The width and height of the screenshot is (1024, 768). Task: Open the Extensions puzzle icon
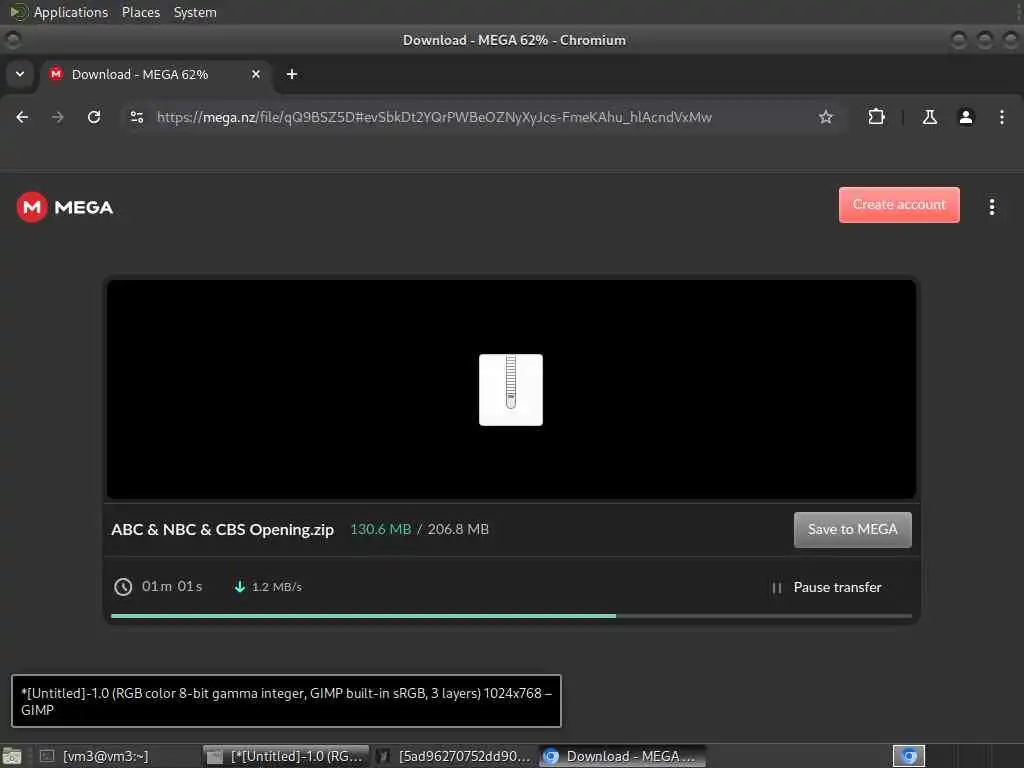(x=876, y=117)
